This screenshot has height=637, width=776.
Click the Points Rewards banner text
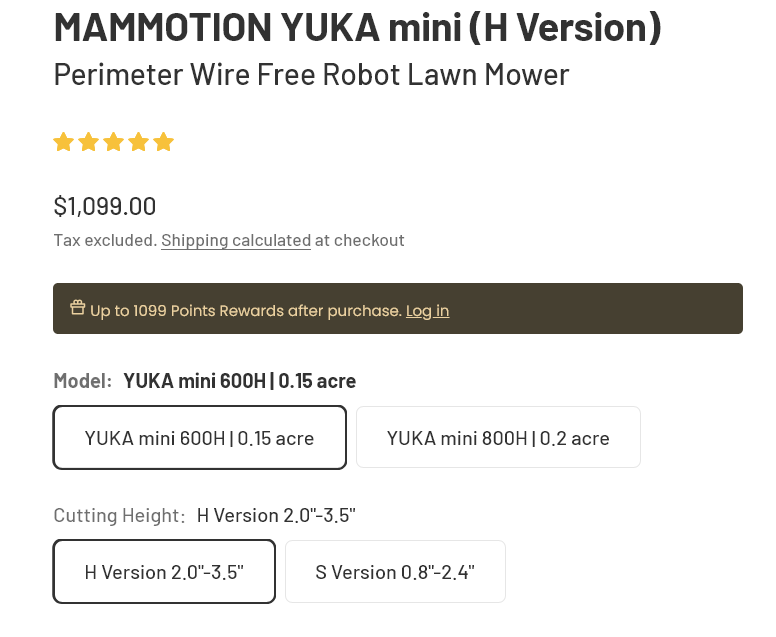click(245, 311)
